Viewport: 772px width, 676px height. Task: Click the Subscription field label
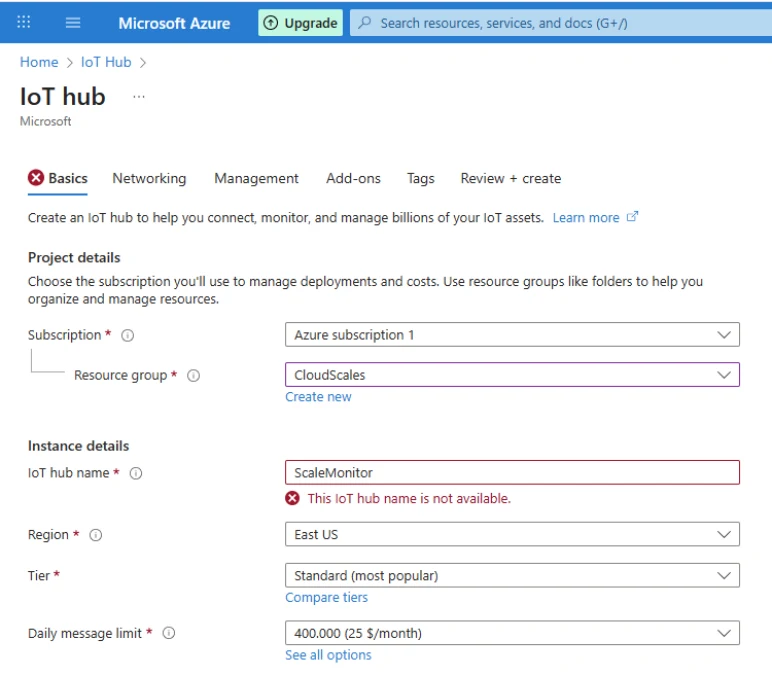(x=64, y=335)
